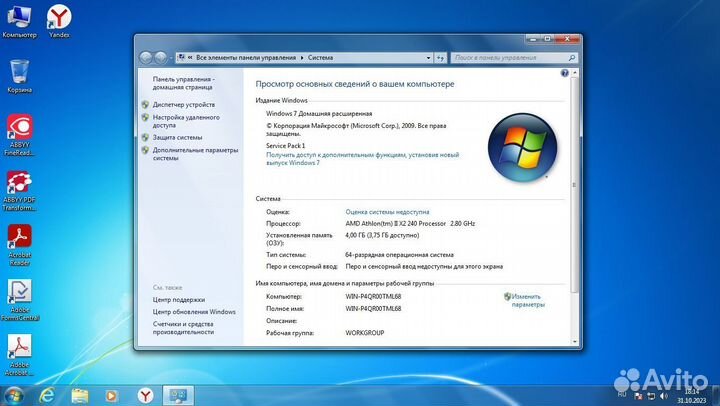
Task: Open Счетчики и средства производительности
Action: (x=183, y=328)
